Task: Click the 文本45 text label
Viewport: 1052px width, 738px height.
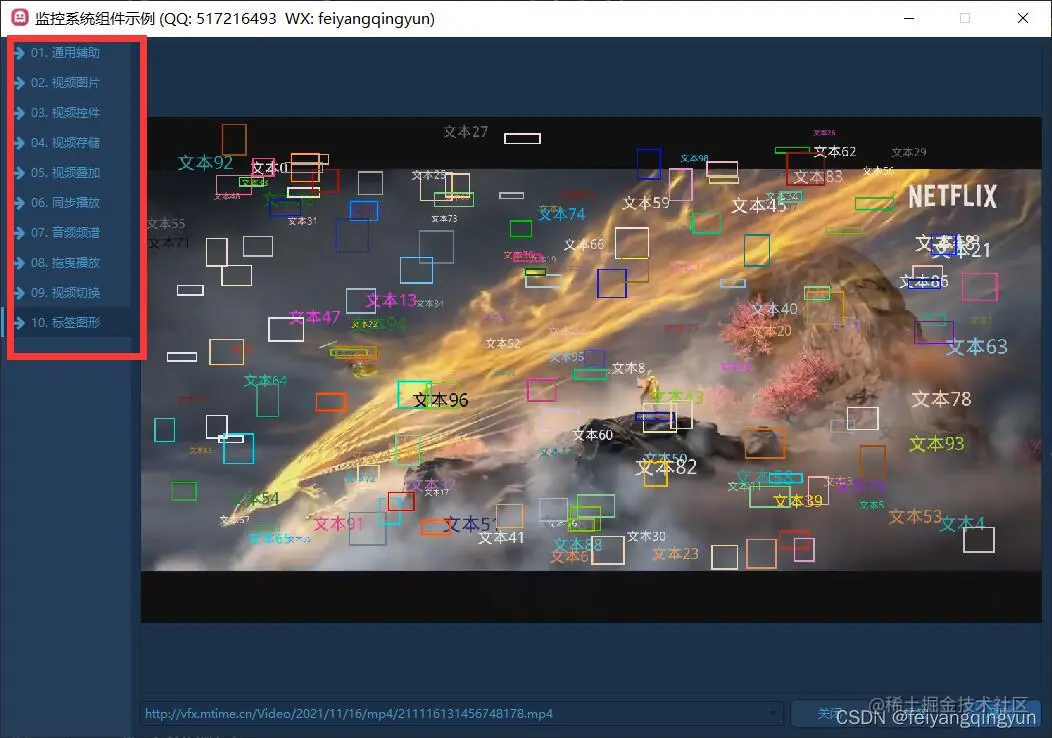Action: (x=759, y=205)
